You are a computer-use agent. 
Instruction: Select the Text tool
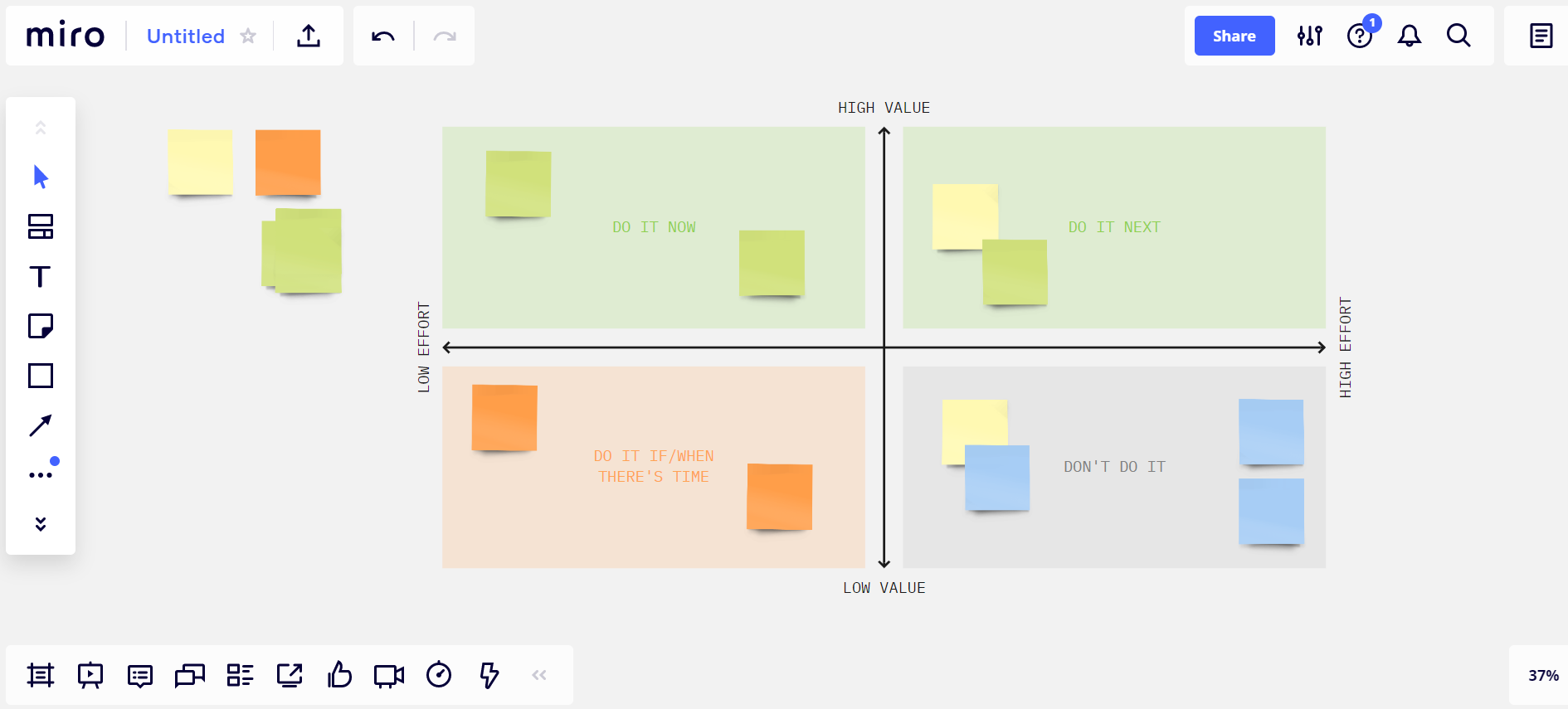click(40, 276)
